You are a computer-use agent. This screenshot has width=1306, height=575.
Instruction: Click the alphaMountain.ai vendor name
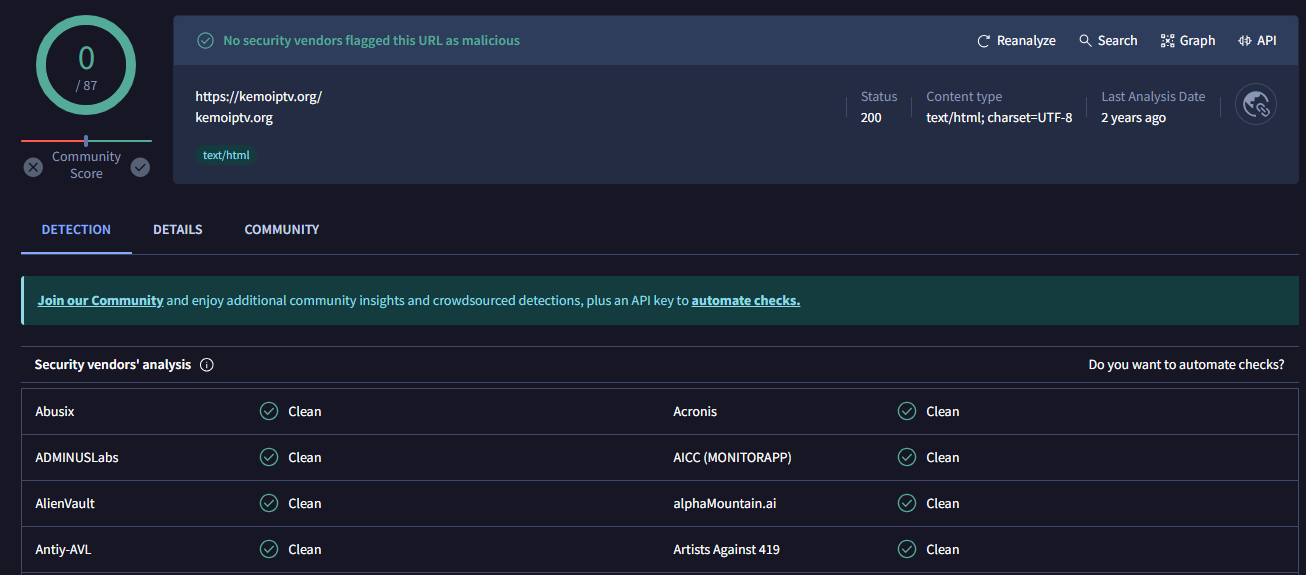(x=725, y=503)
